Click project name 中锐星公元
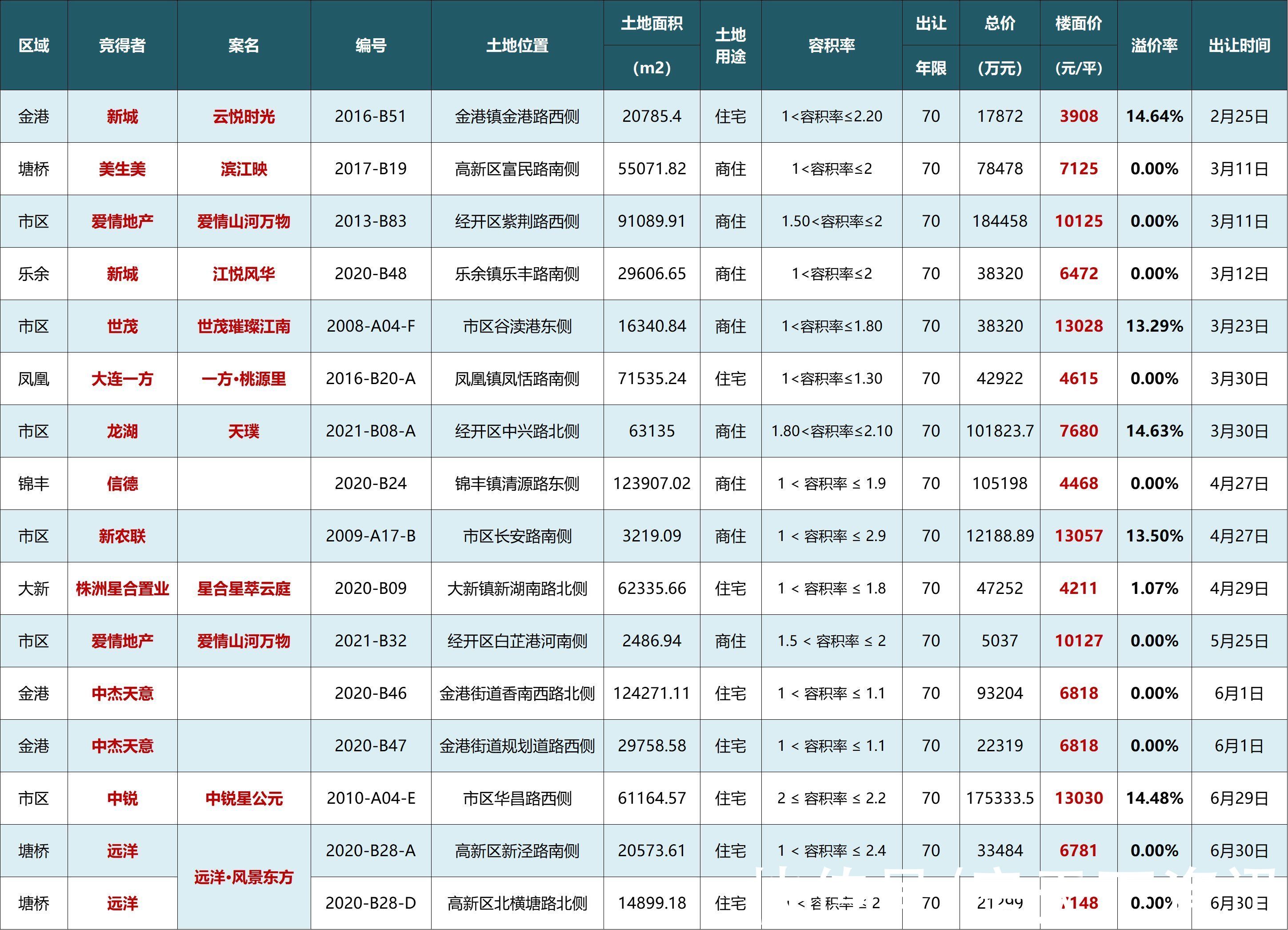Viewport: 1288px width, 930px height. tap(244, 798)
